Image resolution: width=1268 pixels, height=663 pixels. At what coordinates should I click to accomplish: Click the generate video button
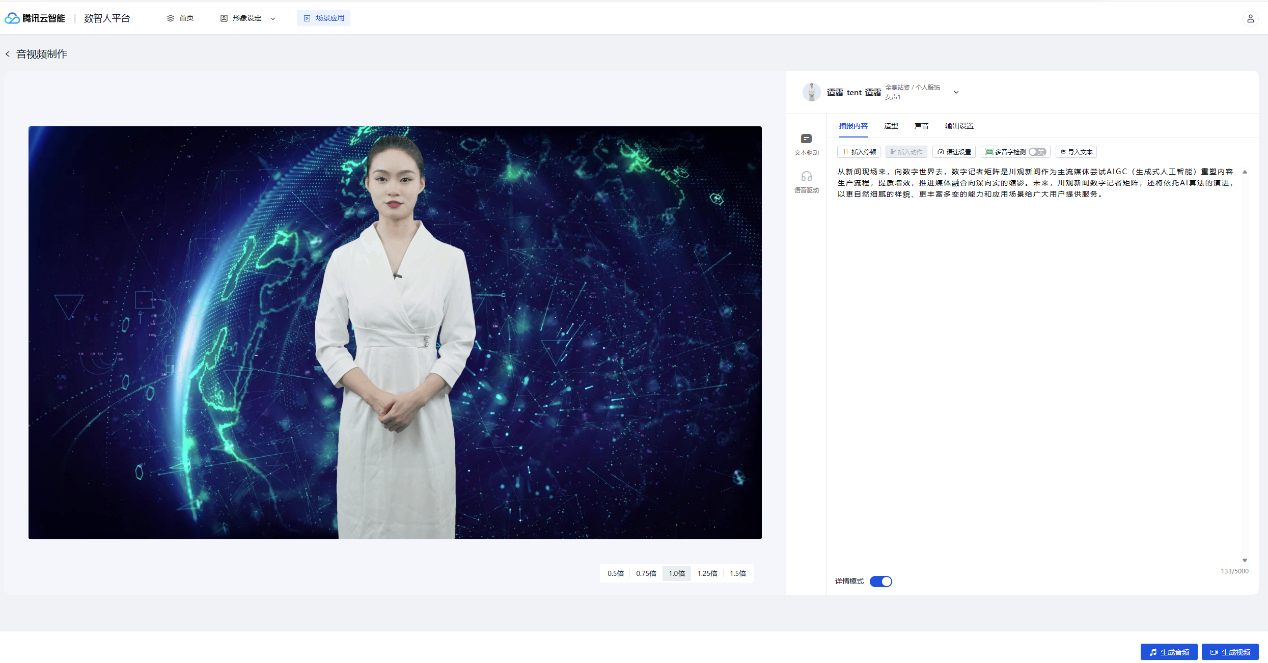click(1230, 652)
